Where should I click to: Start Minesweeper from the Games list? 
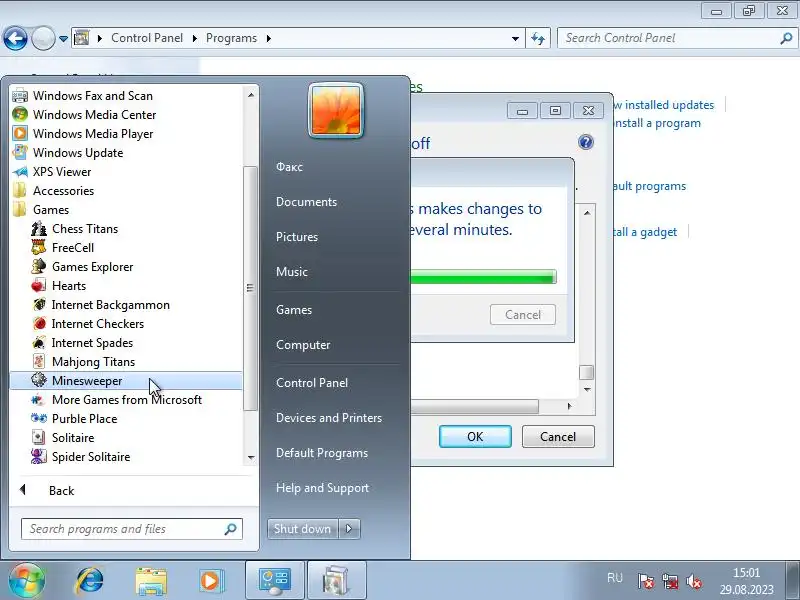coord(126,381)
